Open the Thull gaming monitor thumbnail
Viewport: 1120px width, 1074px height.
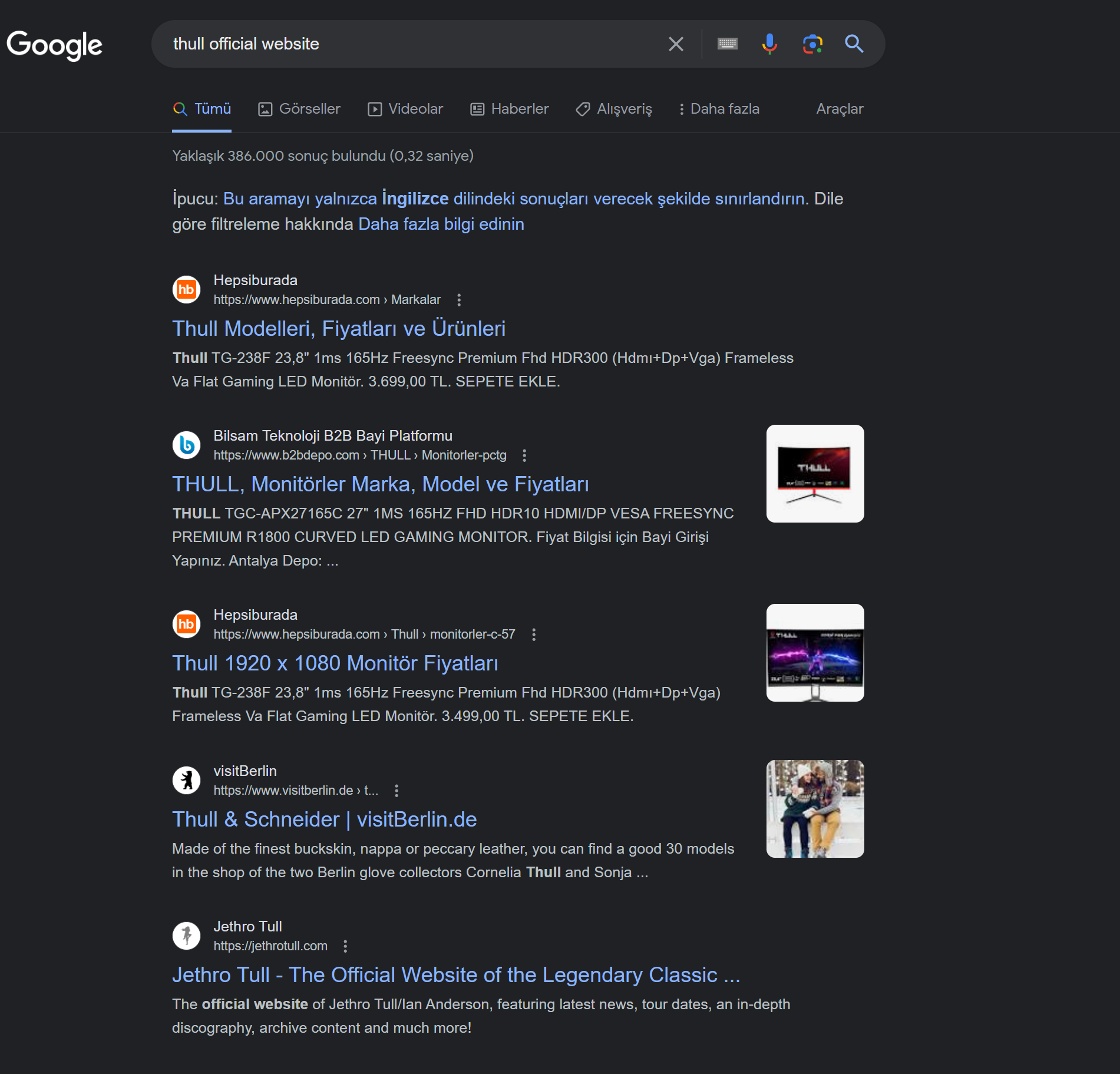(815, 653)
